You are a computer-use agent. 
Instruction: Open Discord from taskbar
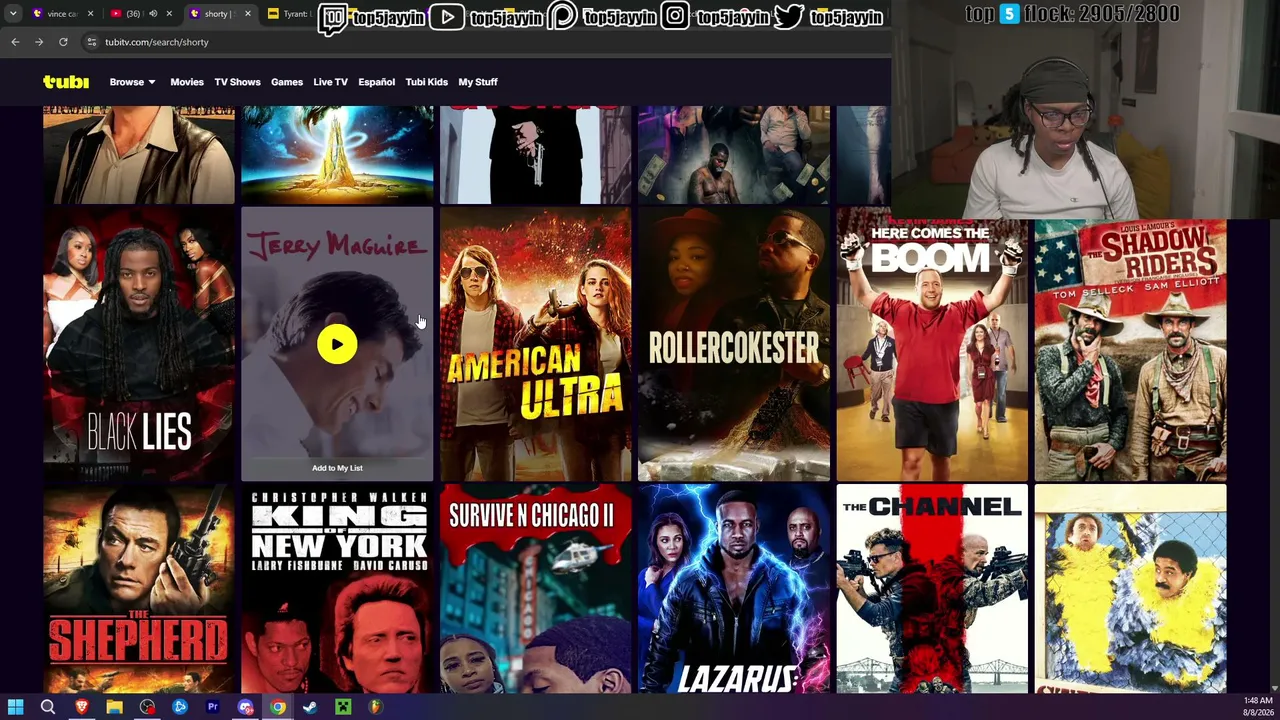pyautogui.click(x=245, y=707)
